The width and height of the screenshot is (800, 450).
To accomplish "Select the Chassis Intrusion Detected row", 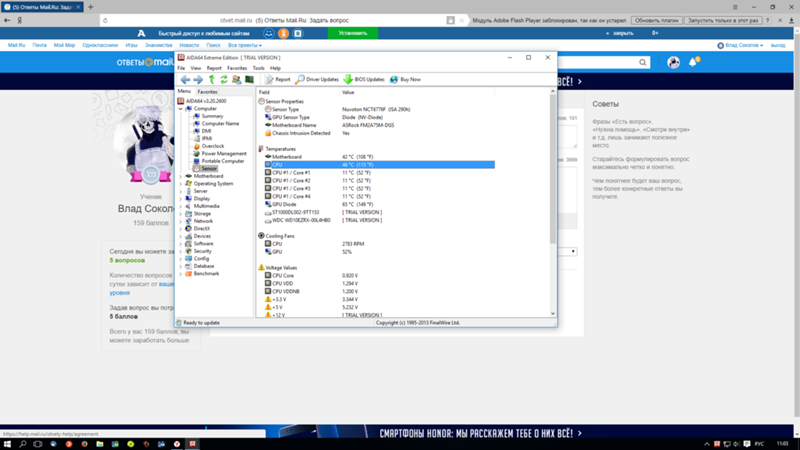I will [x=376, y=133].
